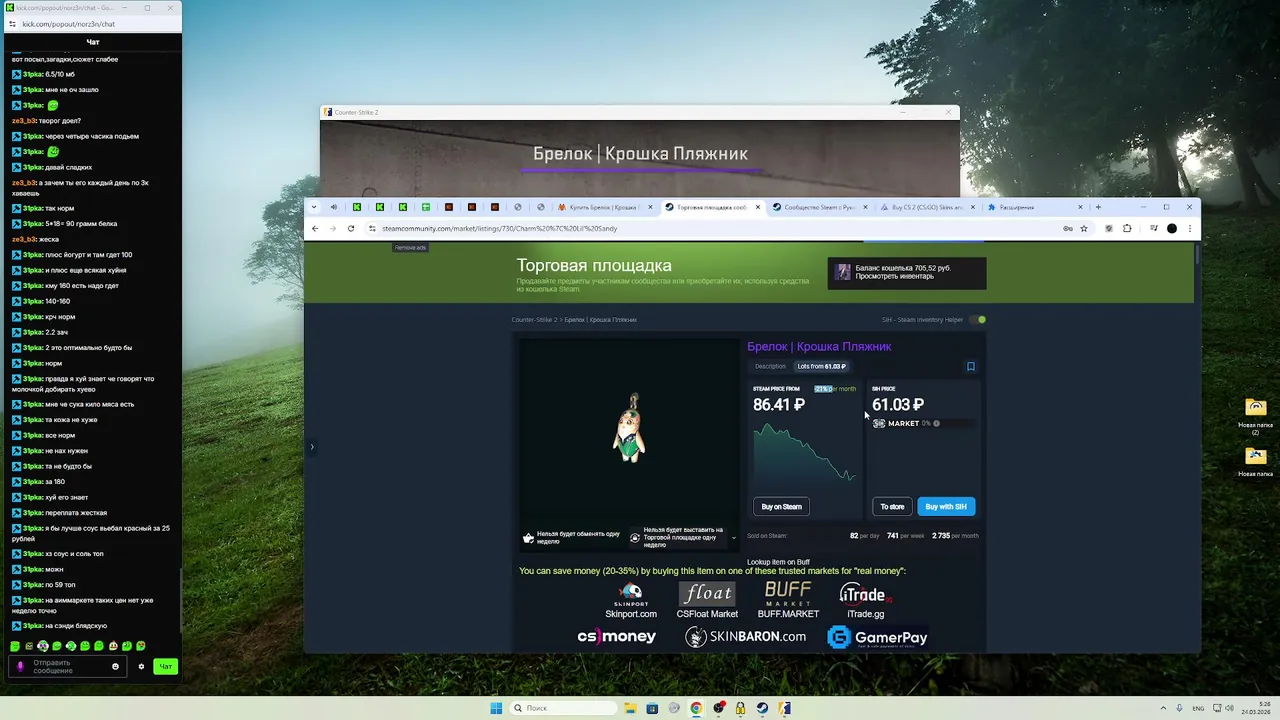Open the 'Новая папка' desktop folder
The height and width of the screenshot is (720, 1280).
pyautogui.click(x=1256, y=462)
